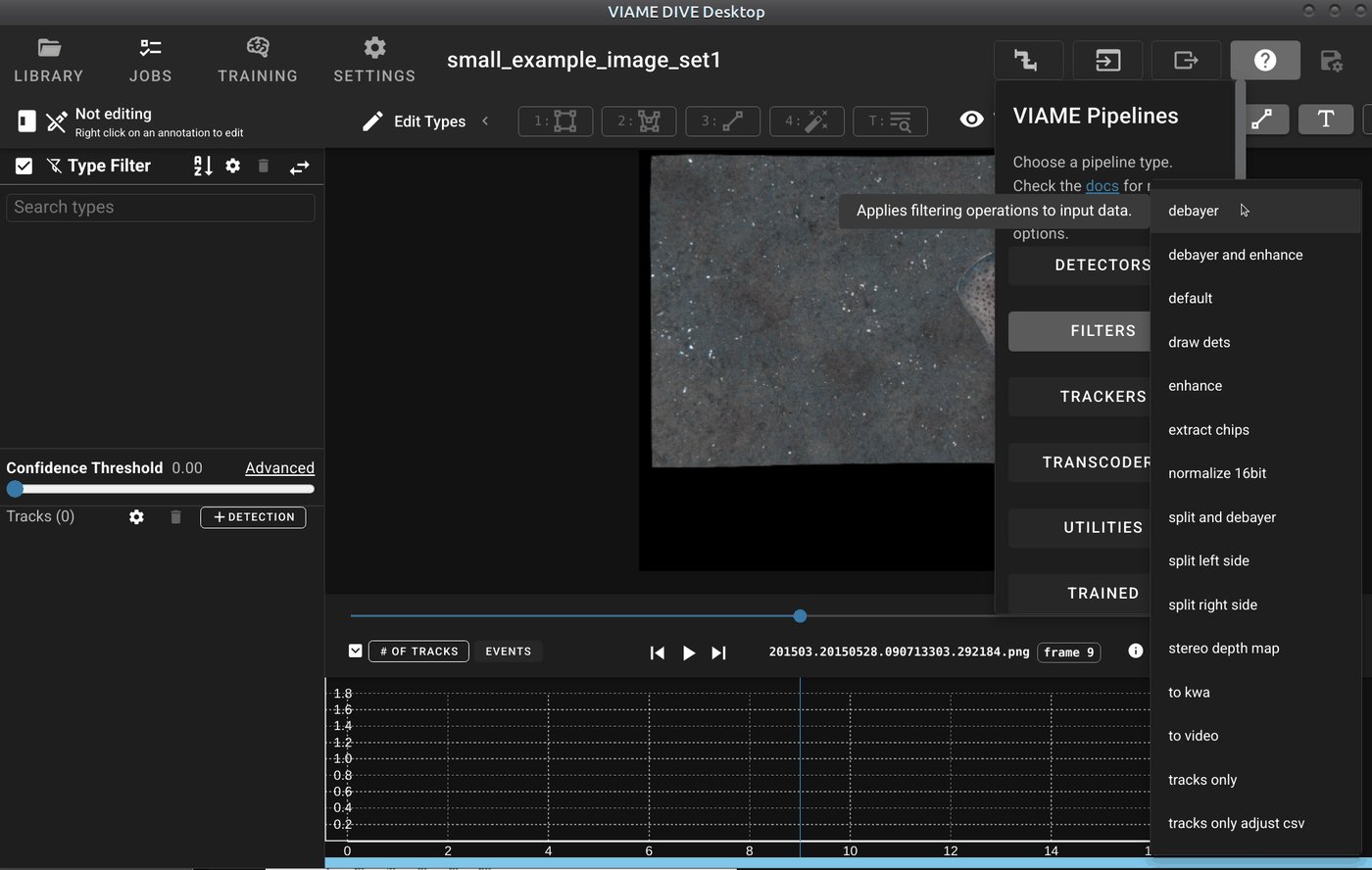This screenshot has width=1372, height=870.
Task: Toggle the sidebar layout icon
Action: click(x=26, y=121)
